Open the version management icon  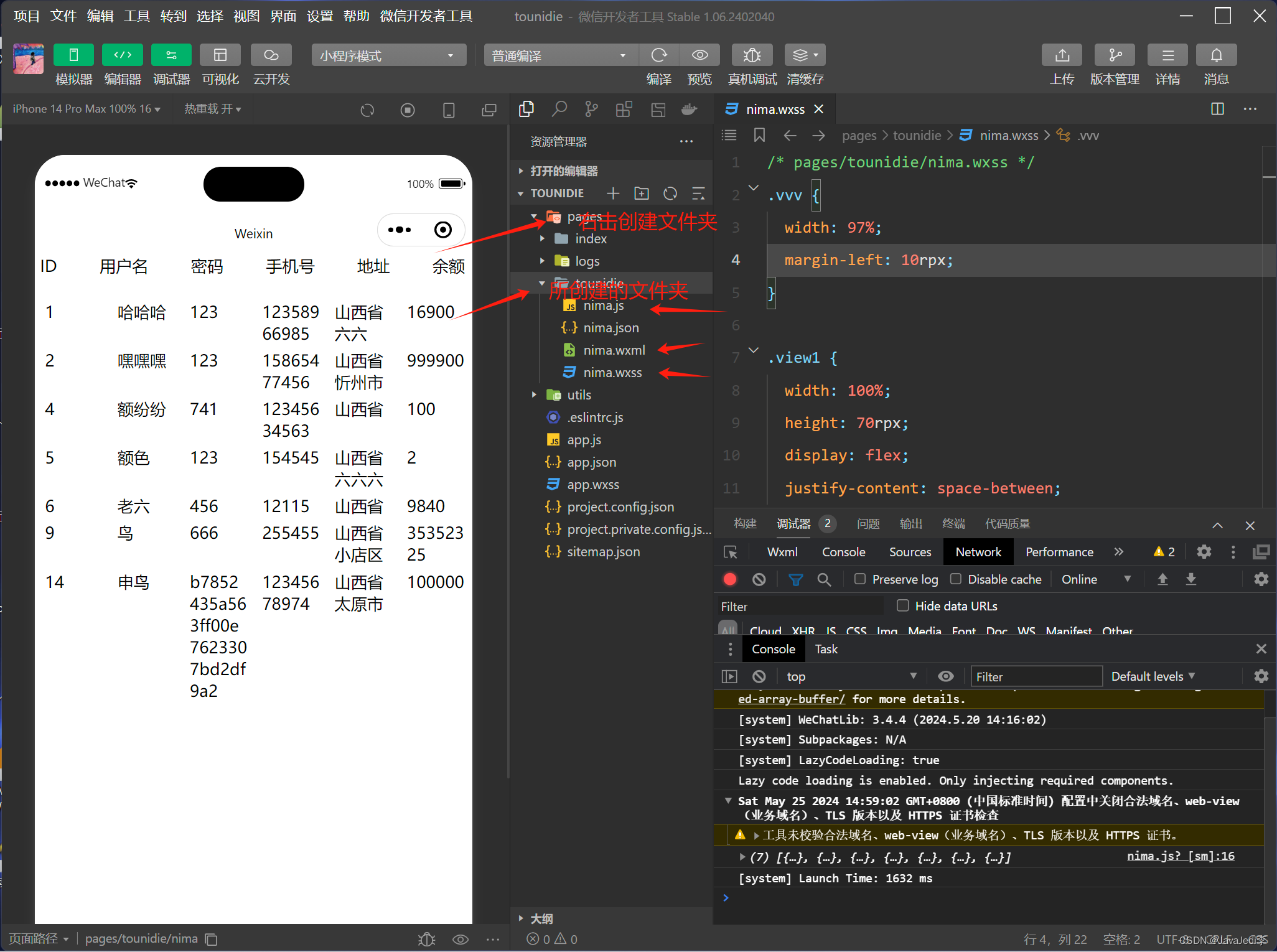coord(1114,55)
